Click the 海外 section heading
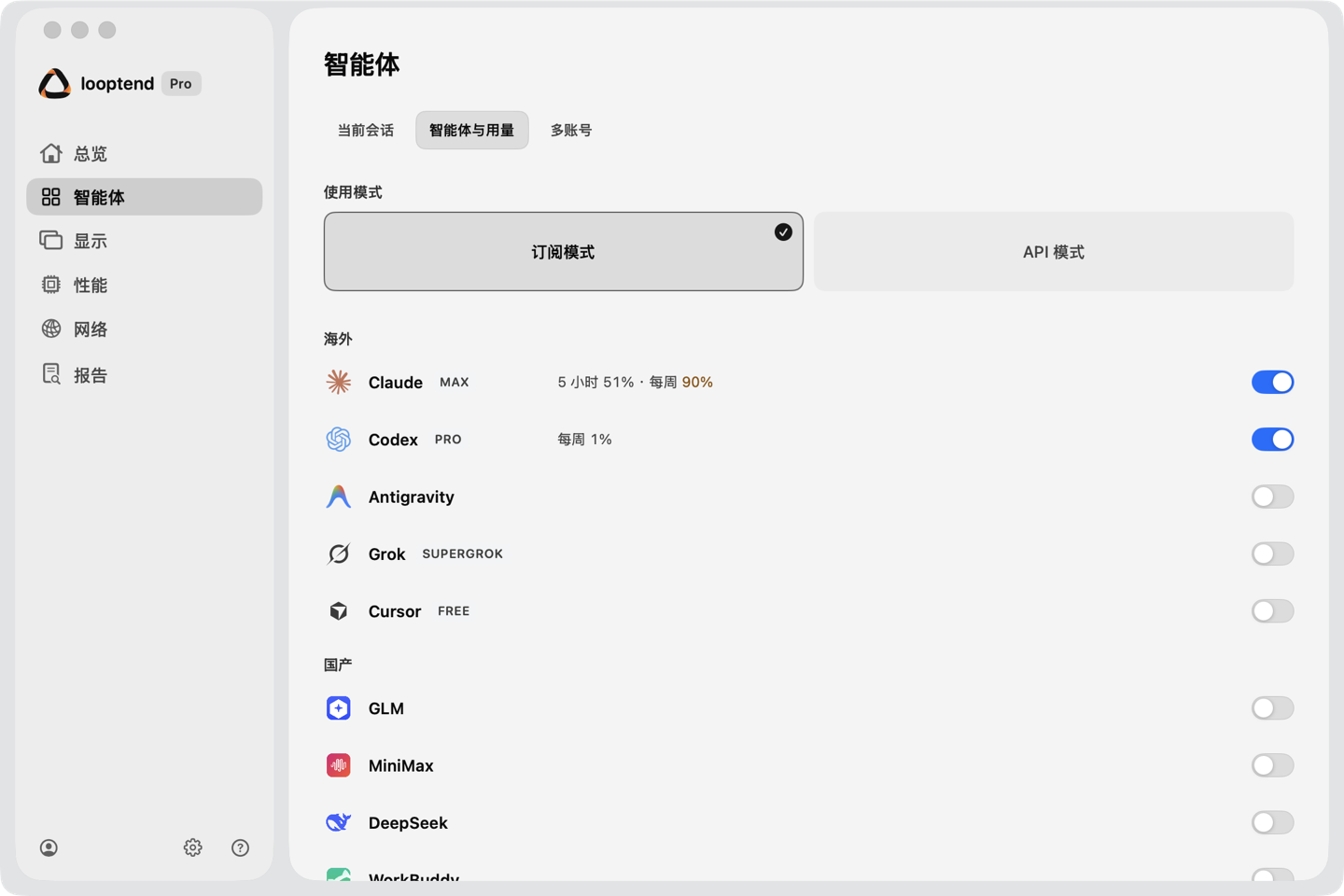Screen dimensions: 1344x896 [338, 339]
